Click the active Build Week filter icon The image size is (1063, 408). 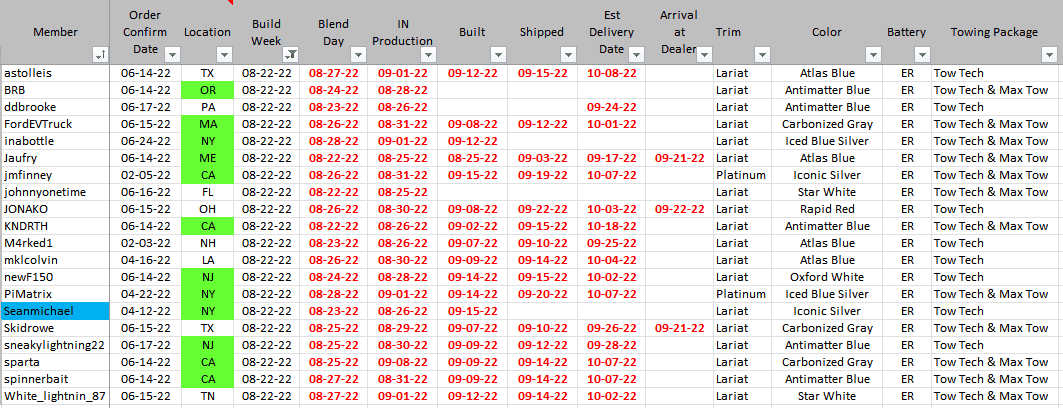(289, 54)
